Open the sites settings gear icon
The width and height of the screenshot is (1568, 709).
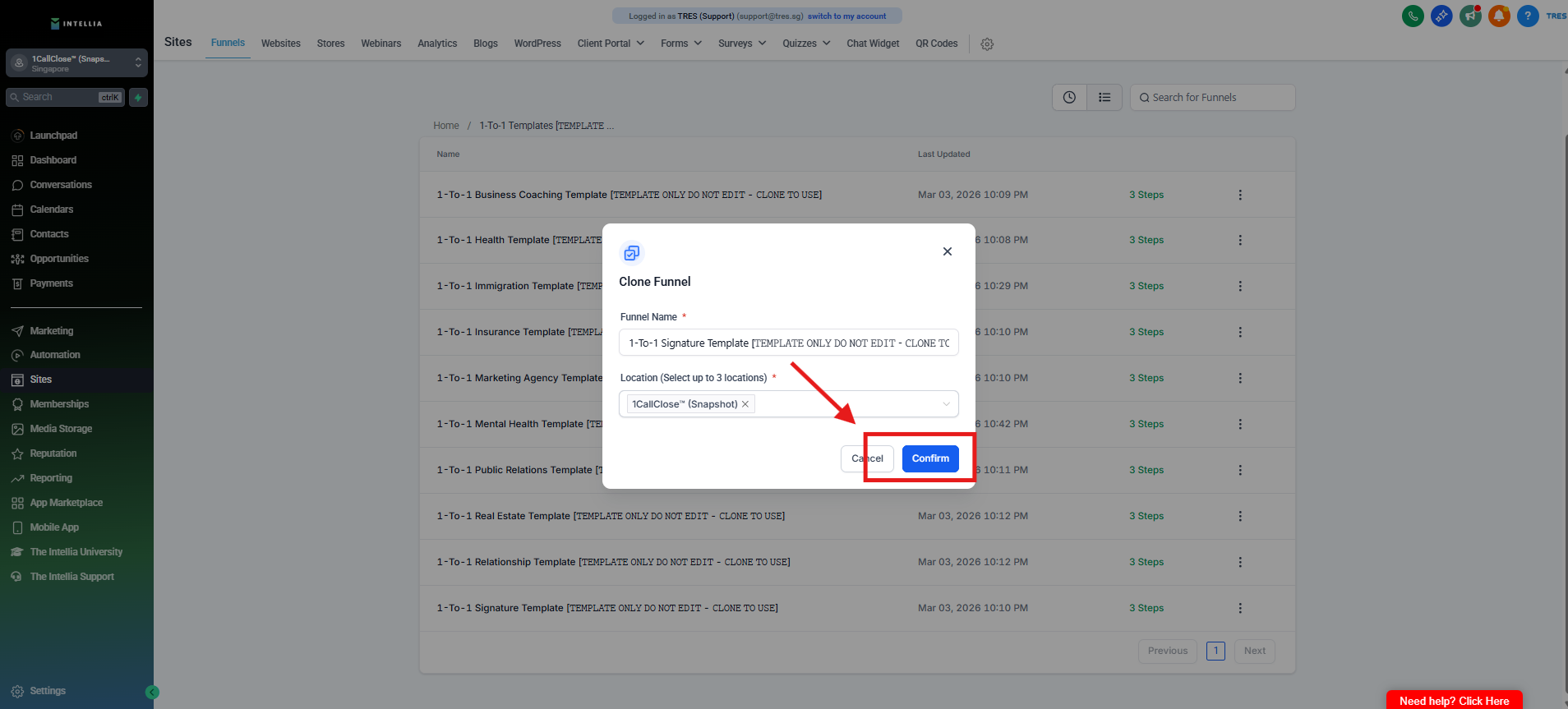click(987, 44)
